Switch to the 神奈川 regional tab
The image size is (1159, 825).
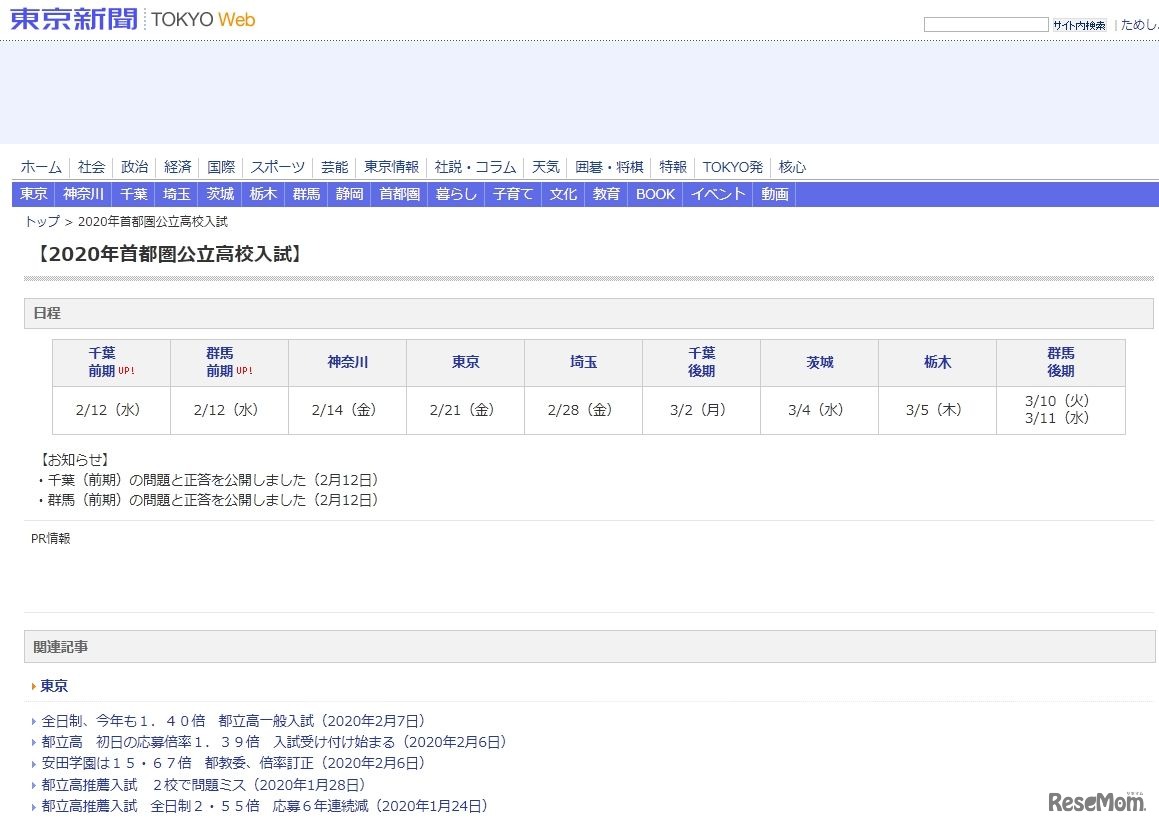(x=83, y=194)
